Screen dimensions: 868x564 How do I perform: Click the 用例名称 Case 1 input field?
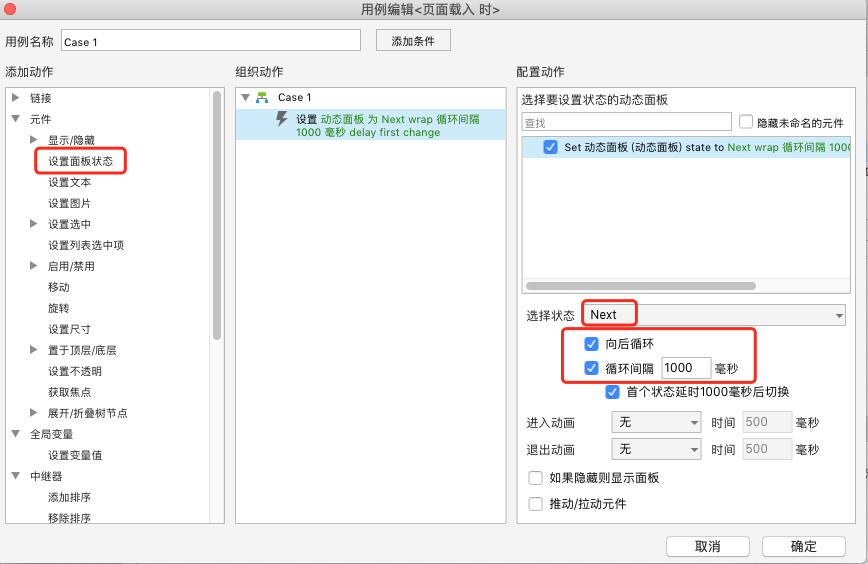[x=211, y=41]
